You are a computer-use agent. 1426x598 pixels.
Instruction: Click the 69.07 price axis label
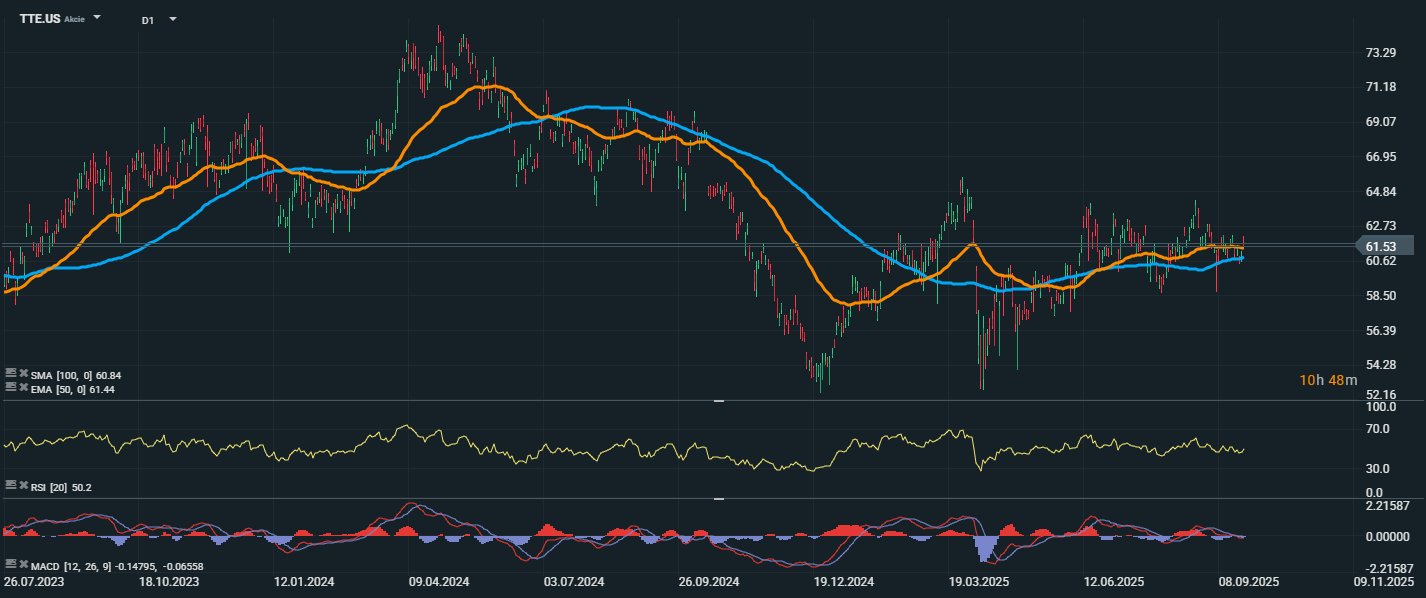coord(1380,122)
